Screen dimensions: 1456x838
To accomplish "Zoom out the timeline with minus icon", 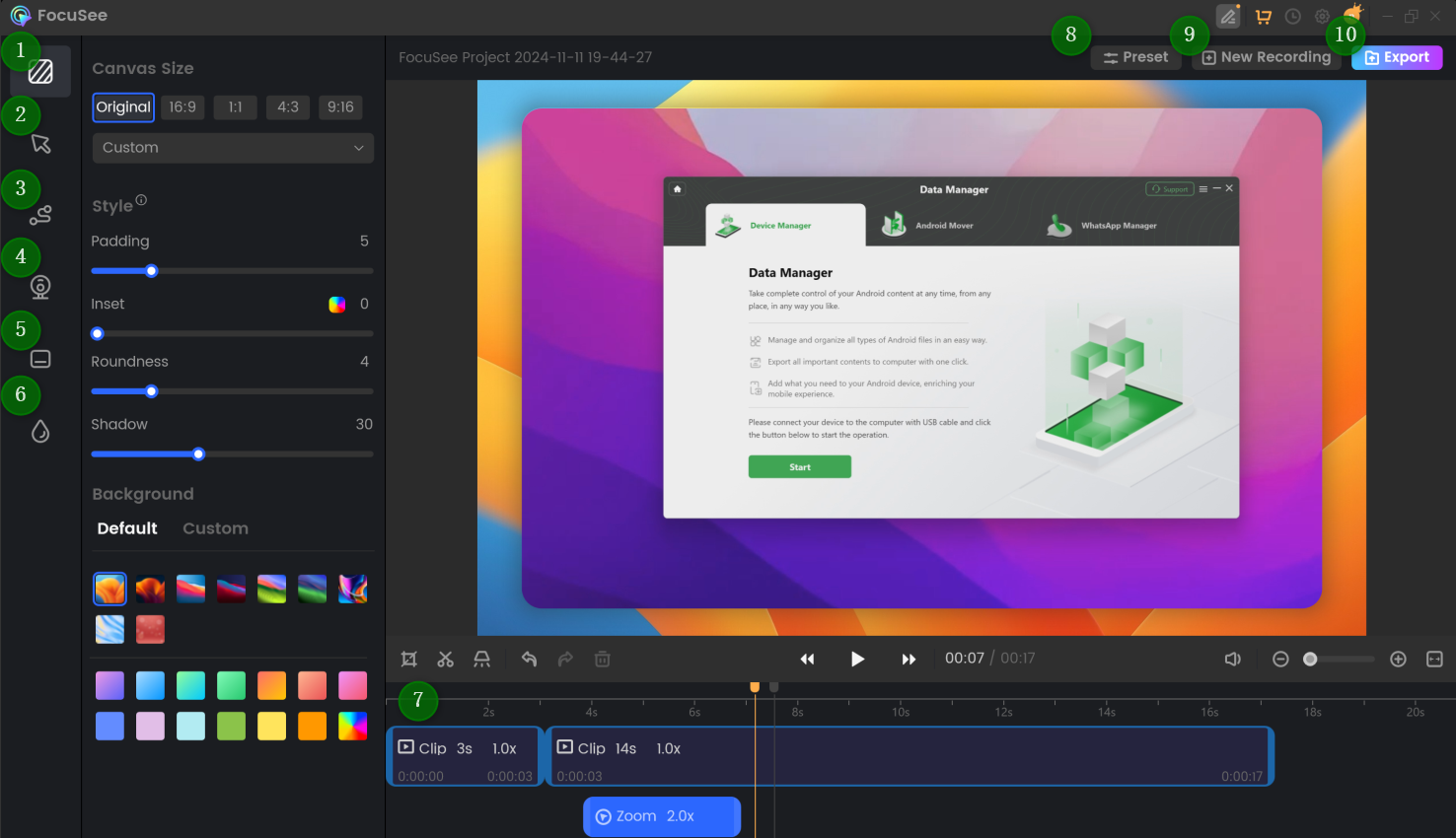I will click(1280, 659).
